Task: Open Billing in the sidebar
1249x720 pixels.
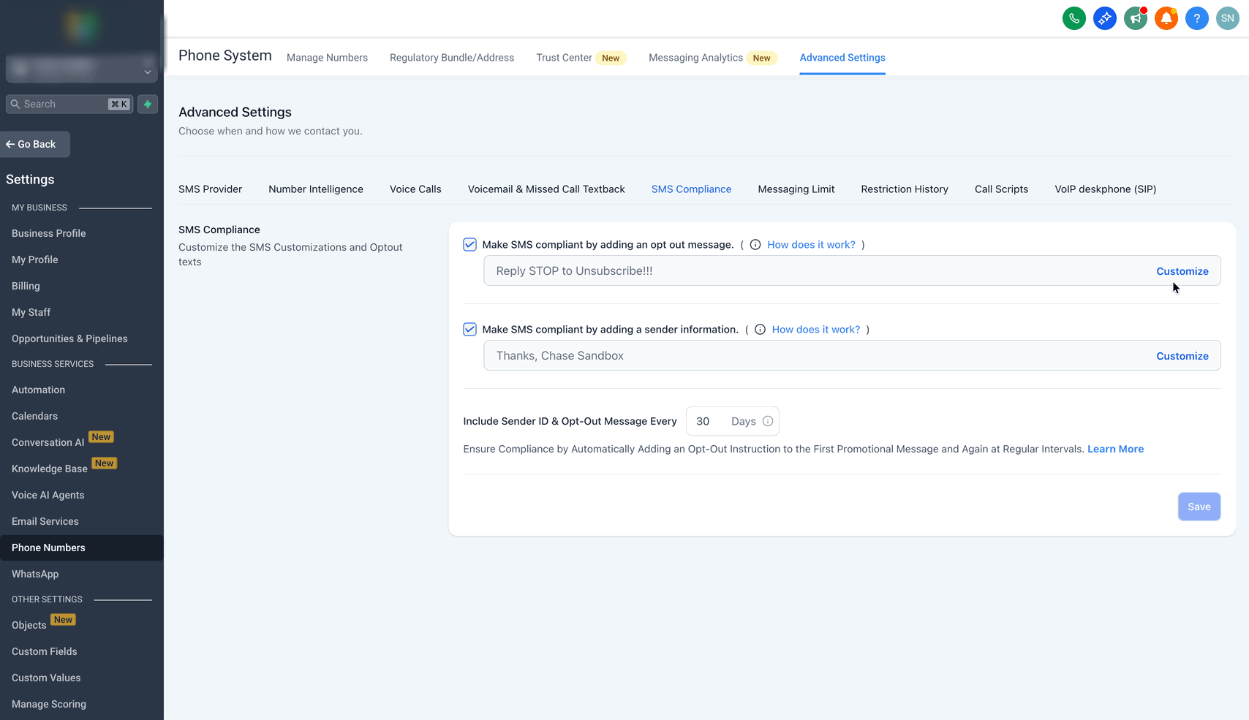Action: (26, 286)
